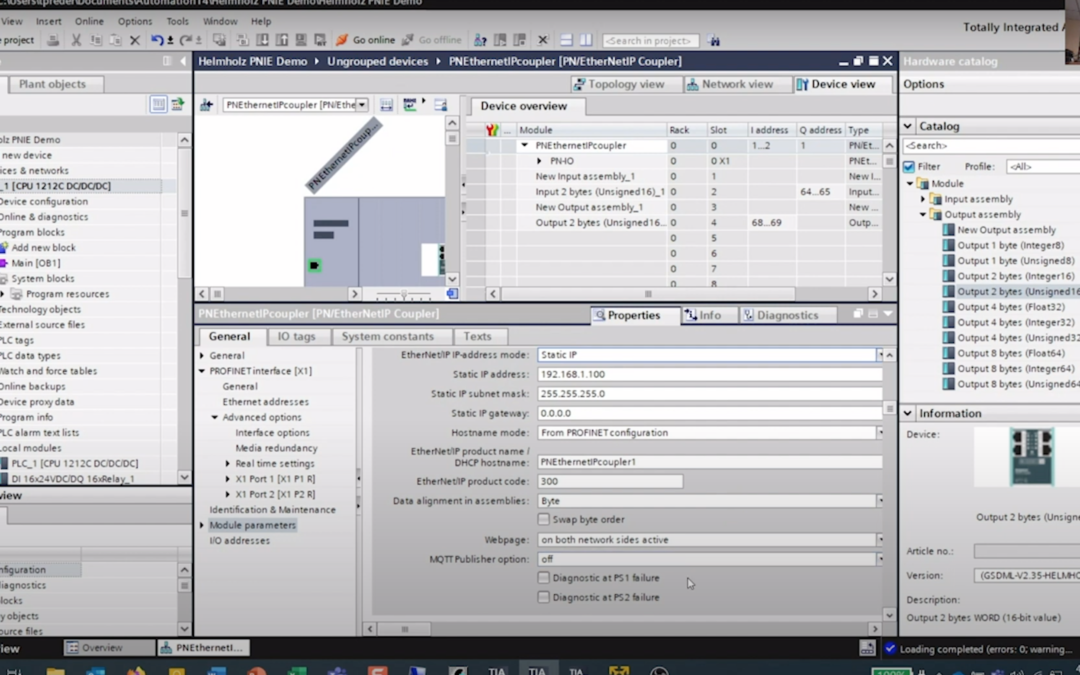Viewport: 1080px width, 675px height.
Task: Click the status bar icon beside loading message
Action: pyautogui.click(x=866, y=648)
